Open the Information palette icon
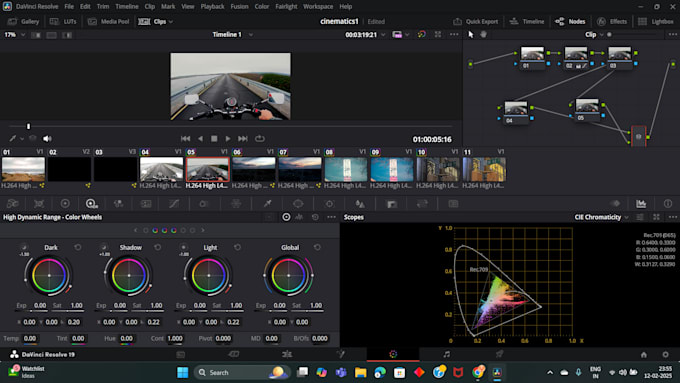The image size is (680, 383). point(667,203)
